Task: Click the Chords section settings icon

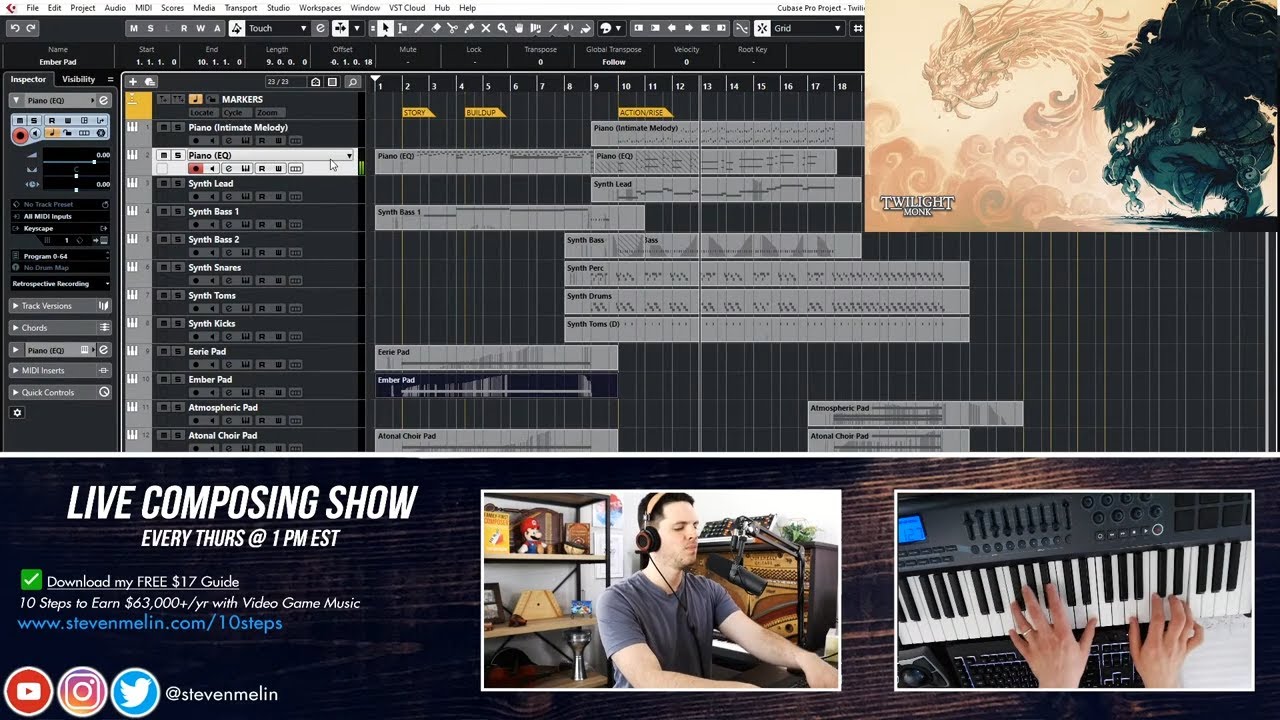Action: pyautogui.click(x=104, y=328)
